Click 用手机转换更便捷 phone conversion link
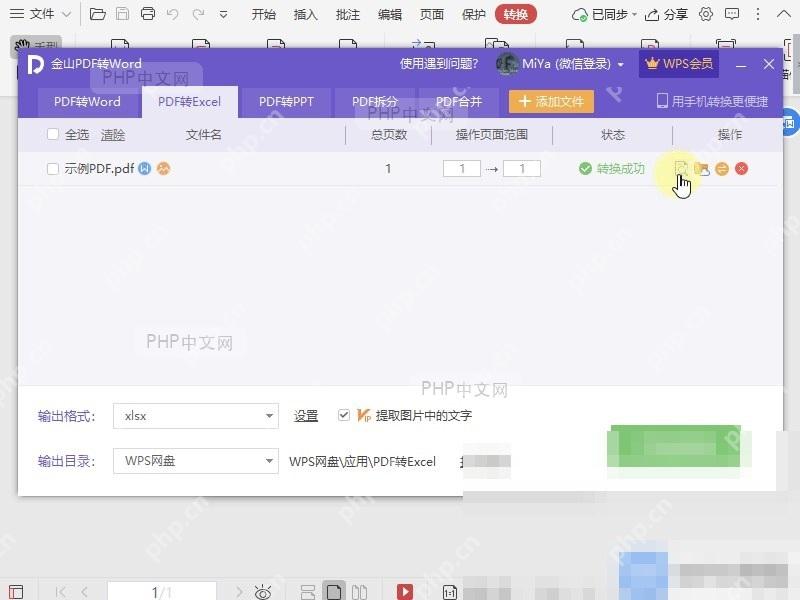 (712, 101)
